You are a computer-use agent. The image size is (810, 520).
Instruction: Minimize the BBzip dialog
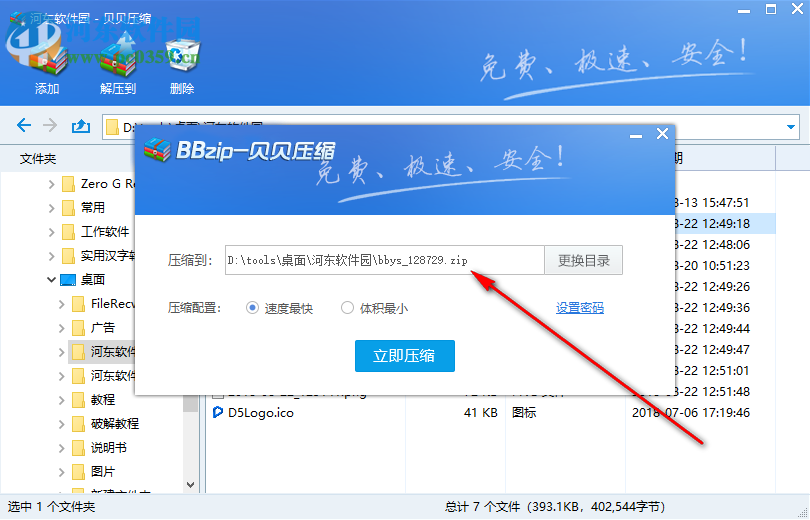pos(636,135)
